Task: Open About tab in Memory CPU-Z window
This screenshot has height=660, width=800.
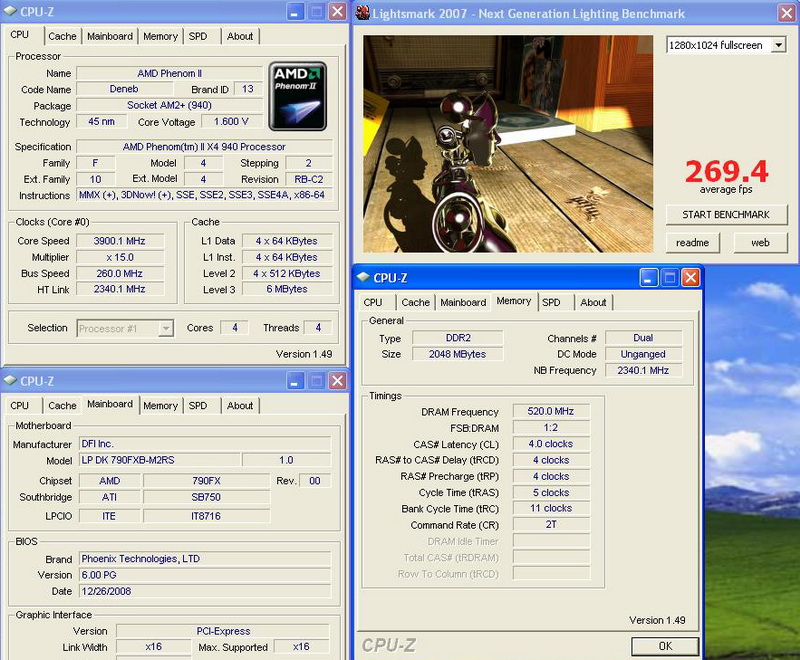Action: point(593,302)
